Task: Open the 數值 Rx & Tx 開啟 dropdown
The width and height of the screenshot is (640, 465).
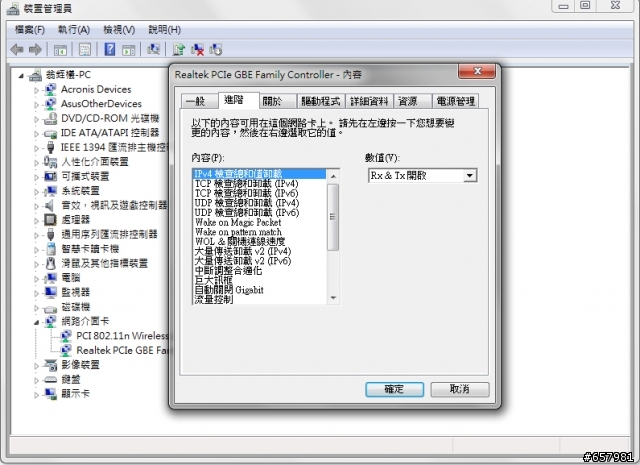Action: (x=470, y=176)
